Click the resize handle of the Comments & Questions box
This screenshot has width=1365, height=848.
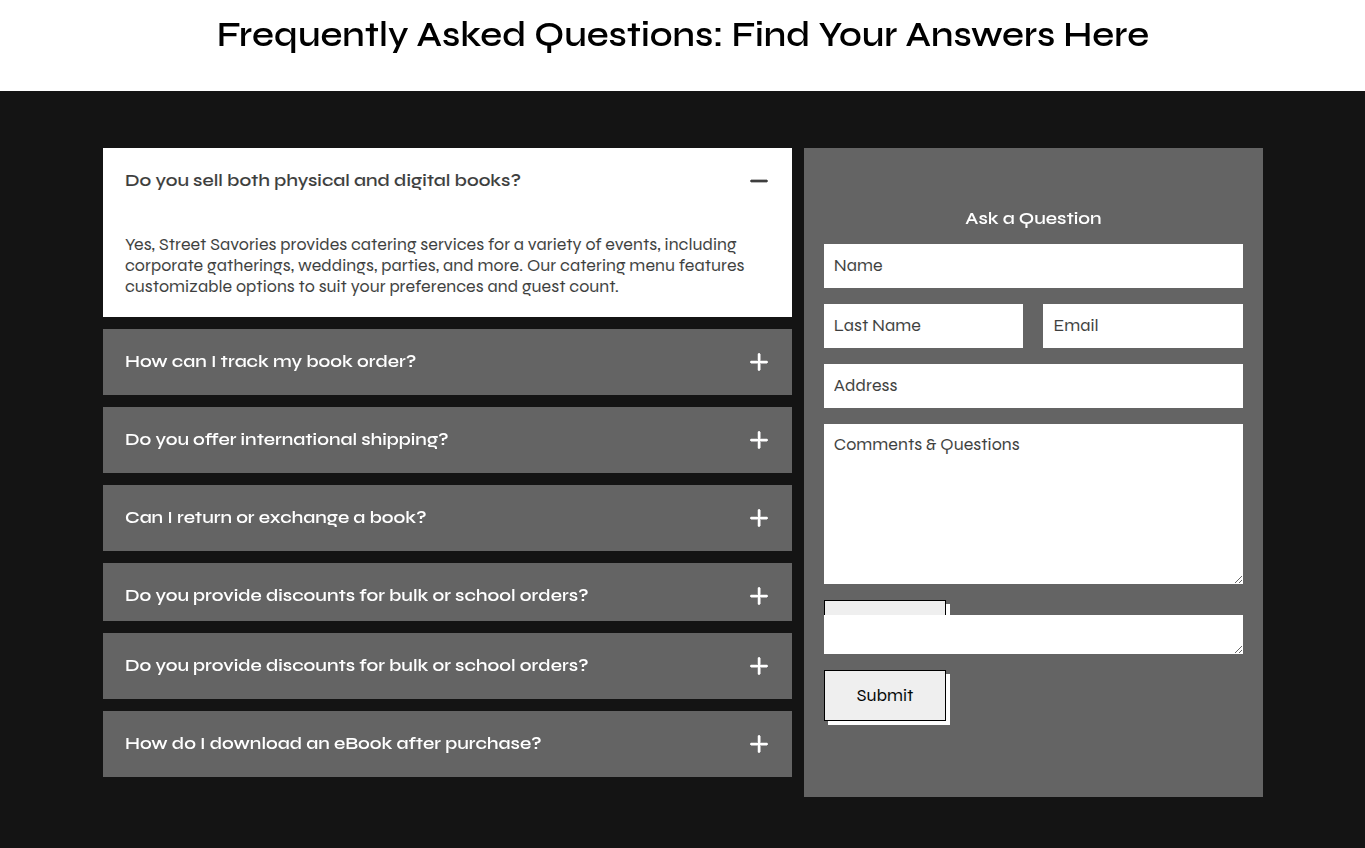pos(1238,579)
